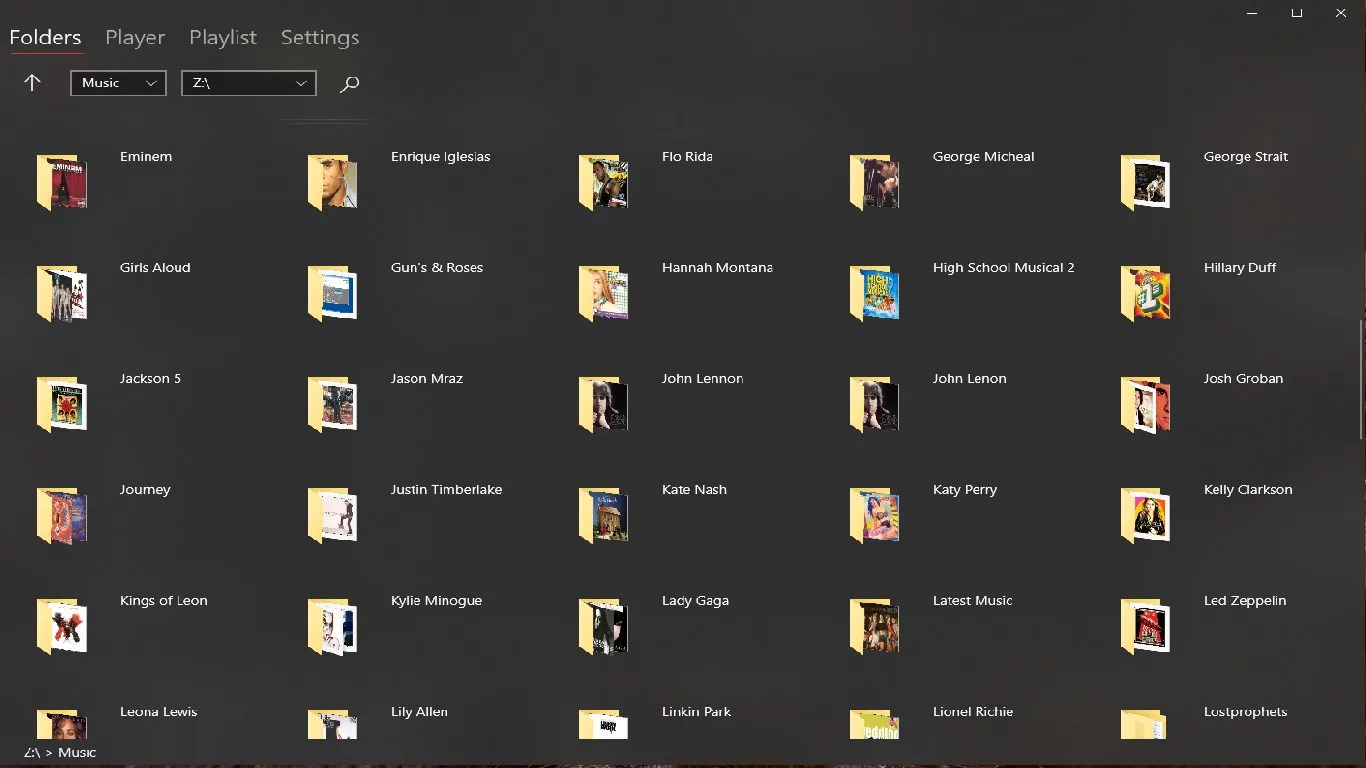This screenshot has width=1366, height=768.
Task: Open the George Strait folder icon
Action: coord(1146,182)
